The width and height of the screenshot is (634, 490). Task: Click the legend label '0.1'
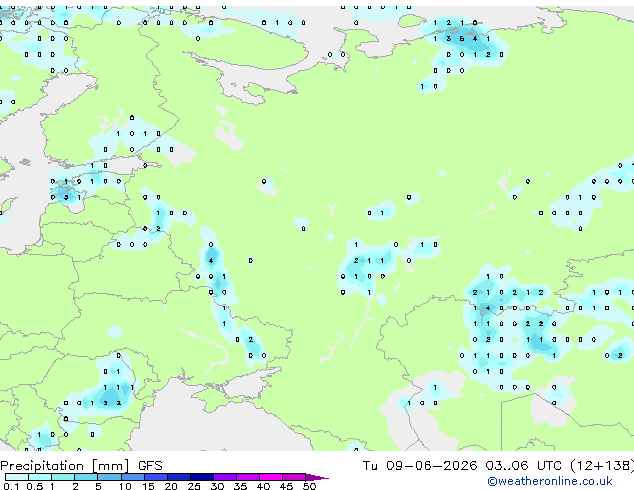pos(11,486)
